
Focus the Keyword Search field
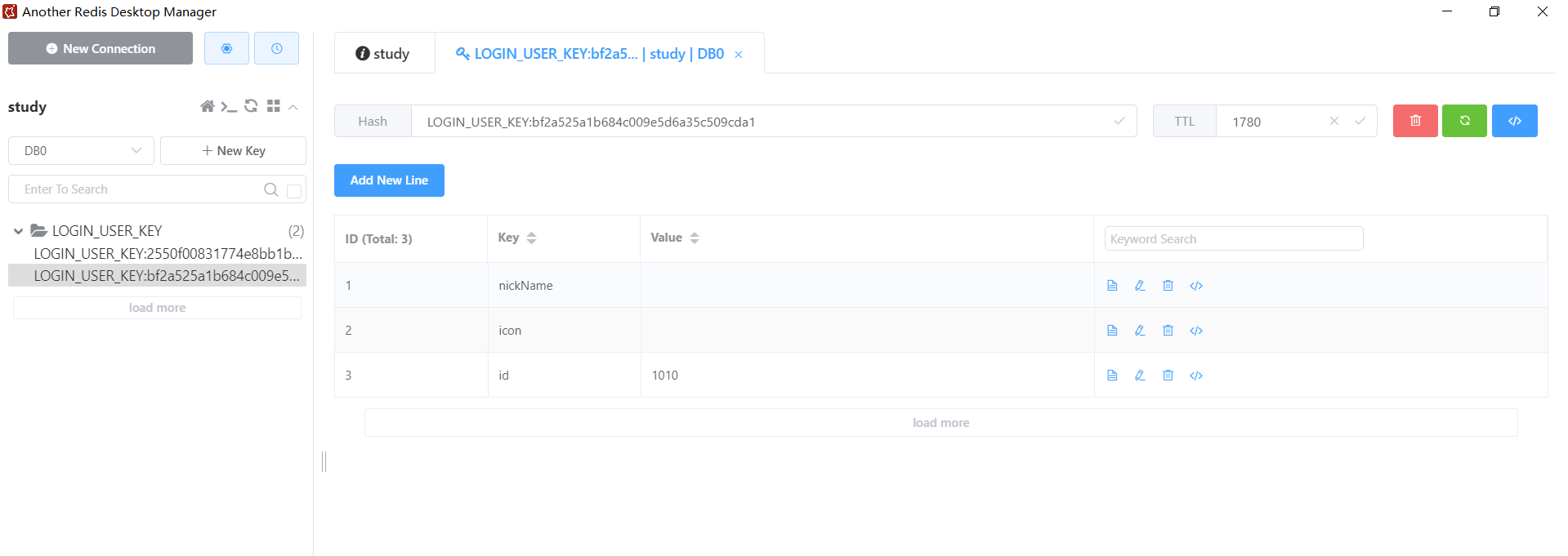(x=1234, y=238)
